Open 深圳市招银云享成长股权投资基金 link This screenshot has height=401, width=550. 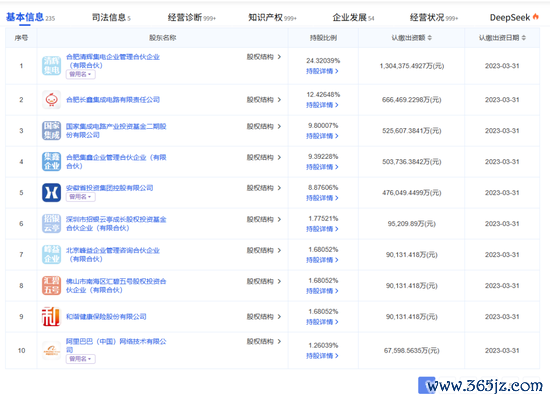tap(116, 223)
